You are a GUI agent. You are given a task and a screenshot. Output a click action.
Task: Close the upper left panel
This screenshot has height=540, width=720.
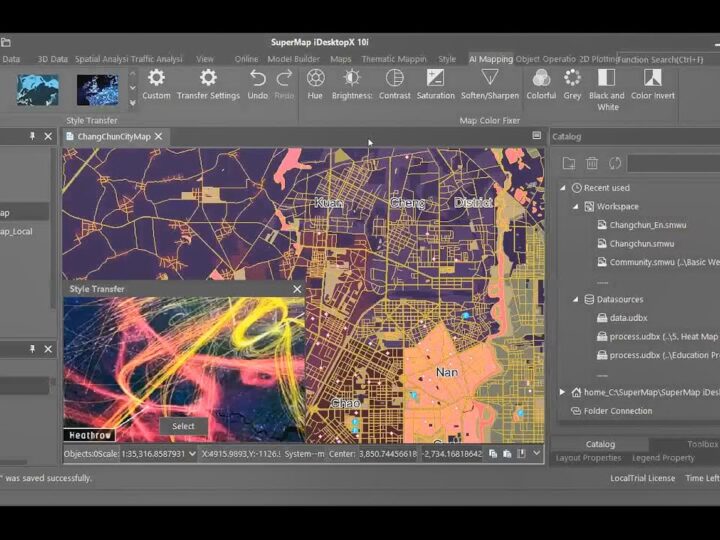pyautogui.click(x=48, y=136)
